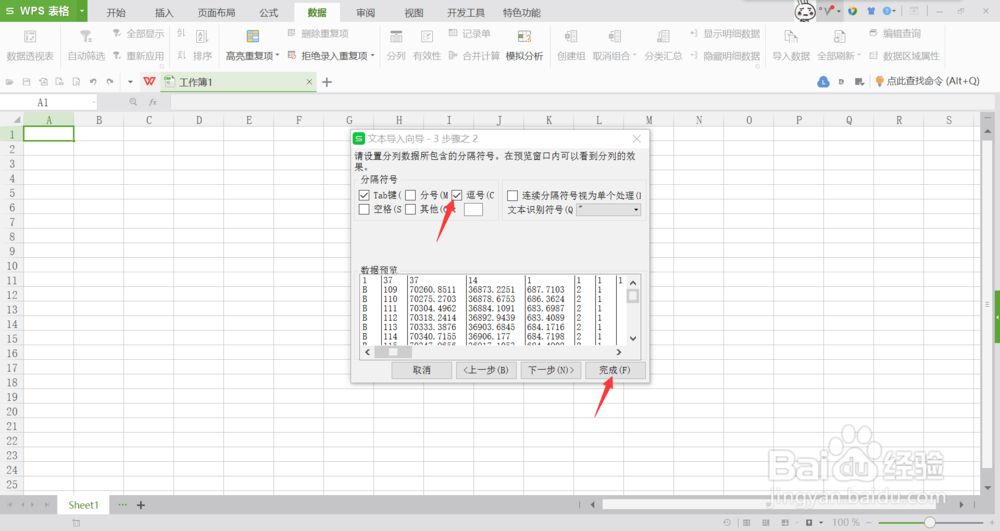Viewport: 1000px width, 531px height.
Task: Click the preview horizontal scrollbar thumb
Action: 393,352
